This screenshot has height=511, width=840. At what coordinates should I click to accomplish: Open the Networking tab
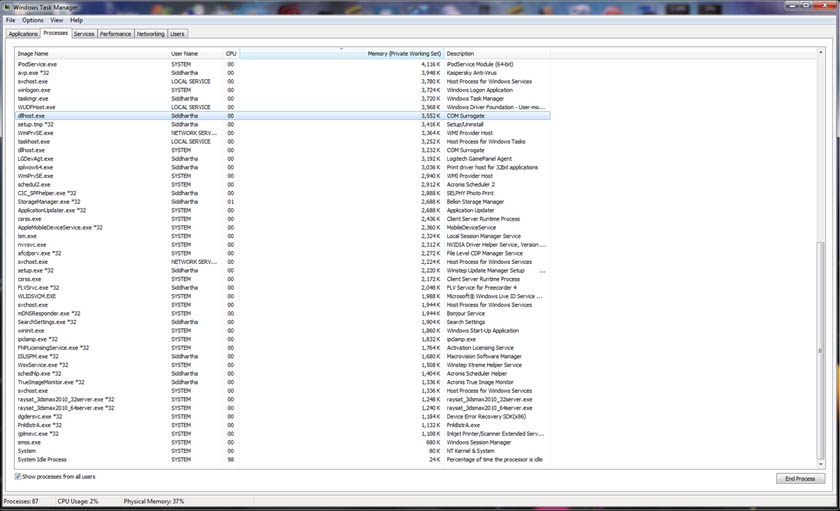coord(150,34)
